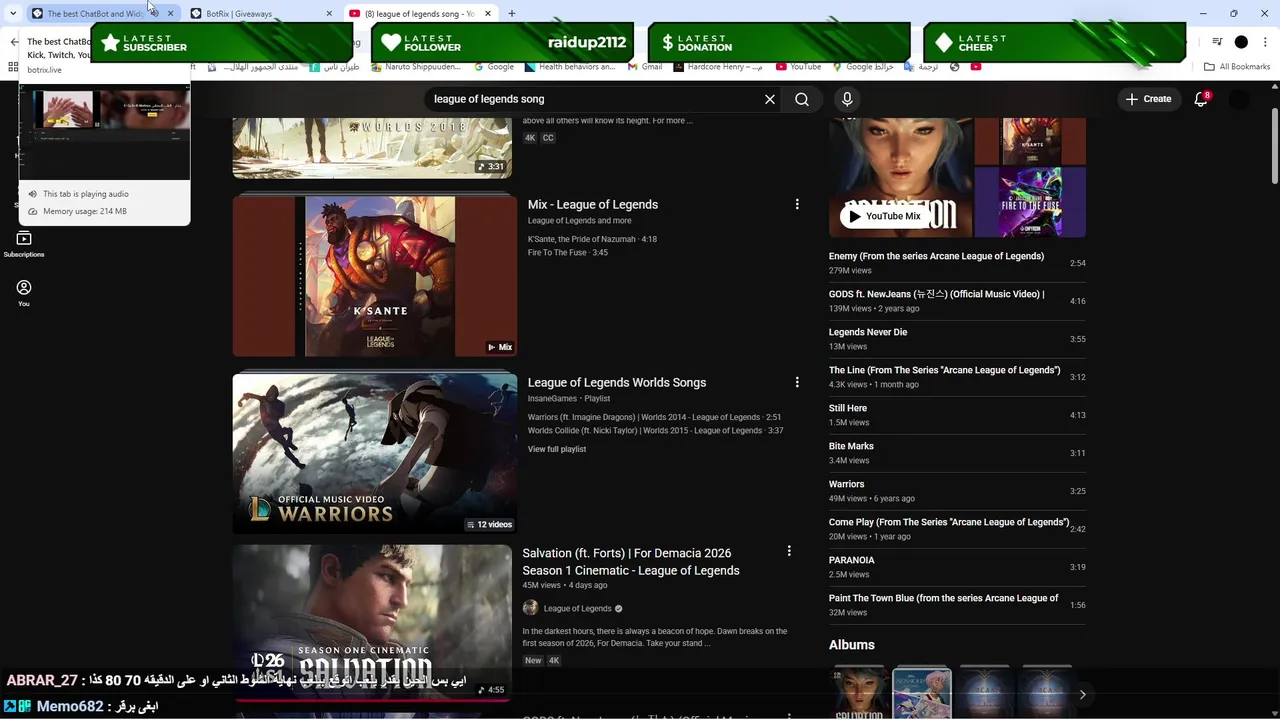Select Fire To The Fuse track line
The height and width of the screenshot is (720, 1280).
click(x=568, y=253)
